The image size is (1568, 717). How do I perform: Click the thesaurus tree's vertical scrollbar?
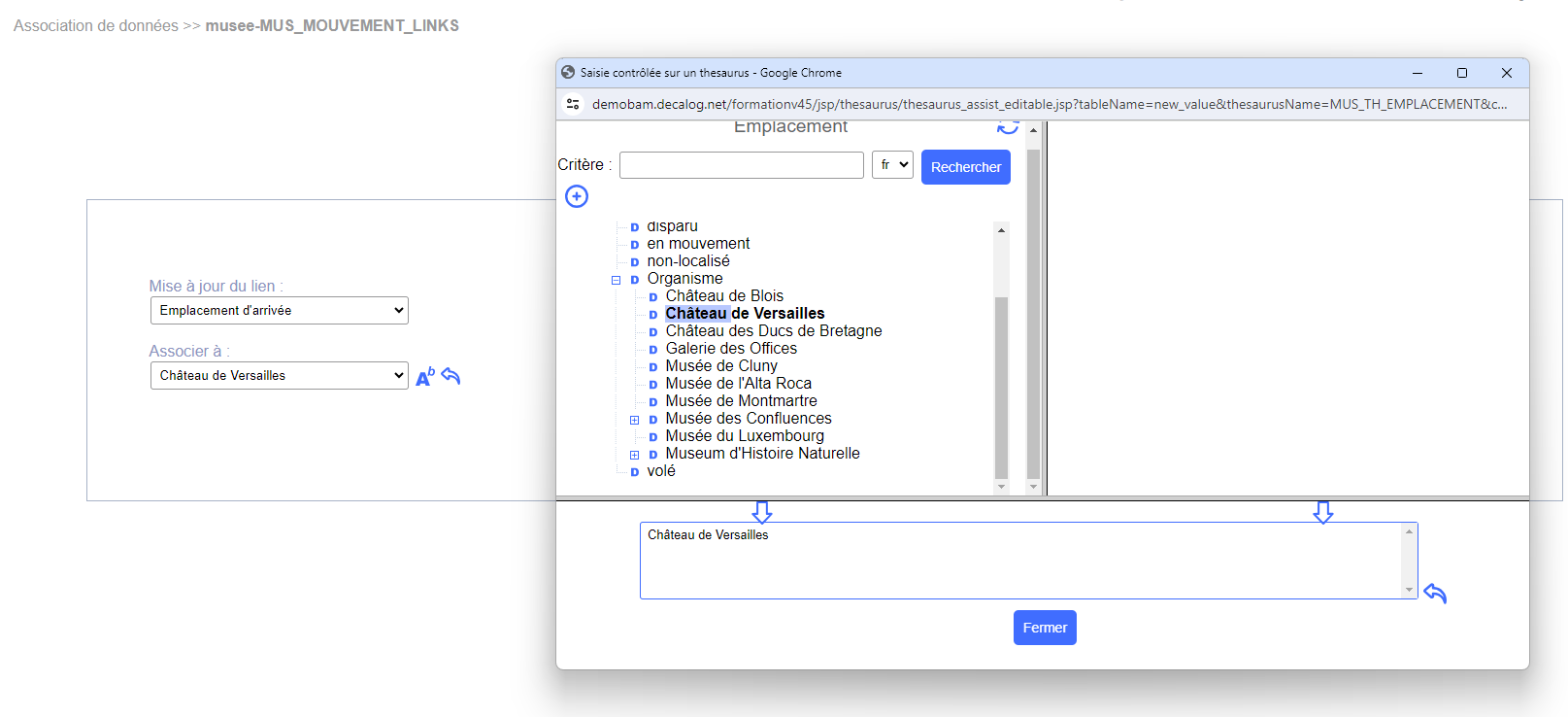[x=1001, y=389]
